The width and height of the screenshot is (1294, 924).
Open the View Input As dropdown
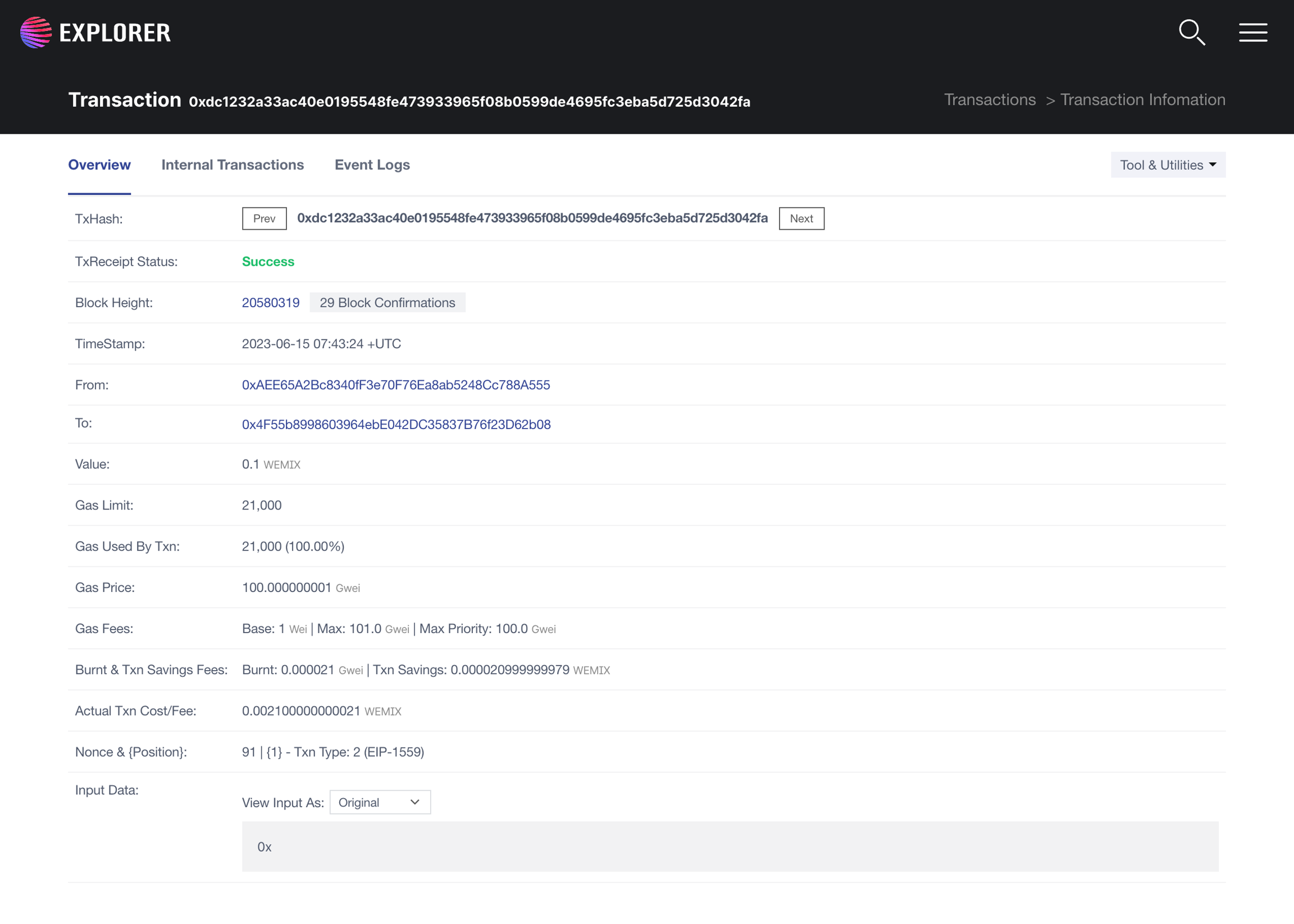tap(380, 802)
